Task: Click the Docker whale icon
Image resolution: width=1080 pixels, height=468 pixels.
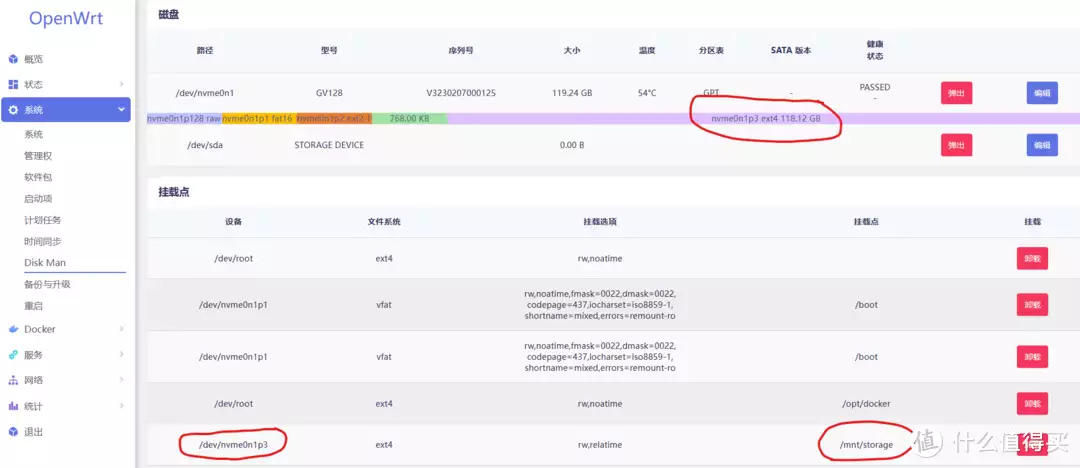Action: click(x=13, y=329)
